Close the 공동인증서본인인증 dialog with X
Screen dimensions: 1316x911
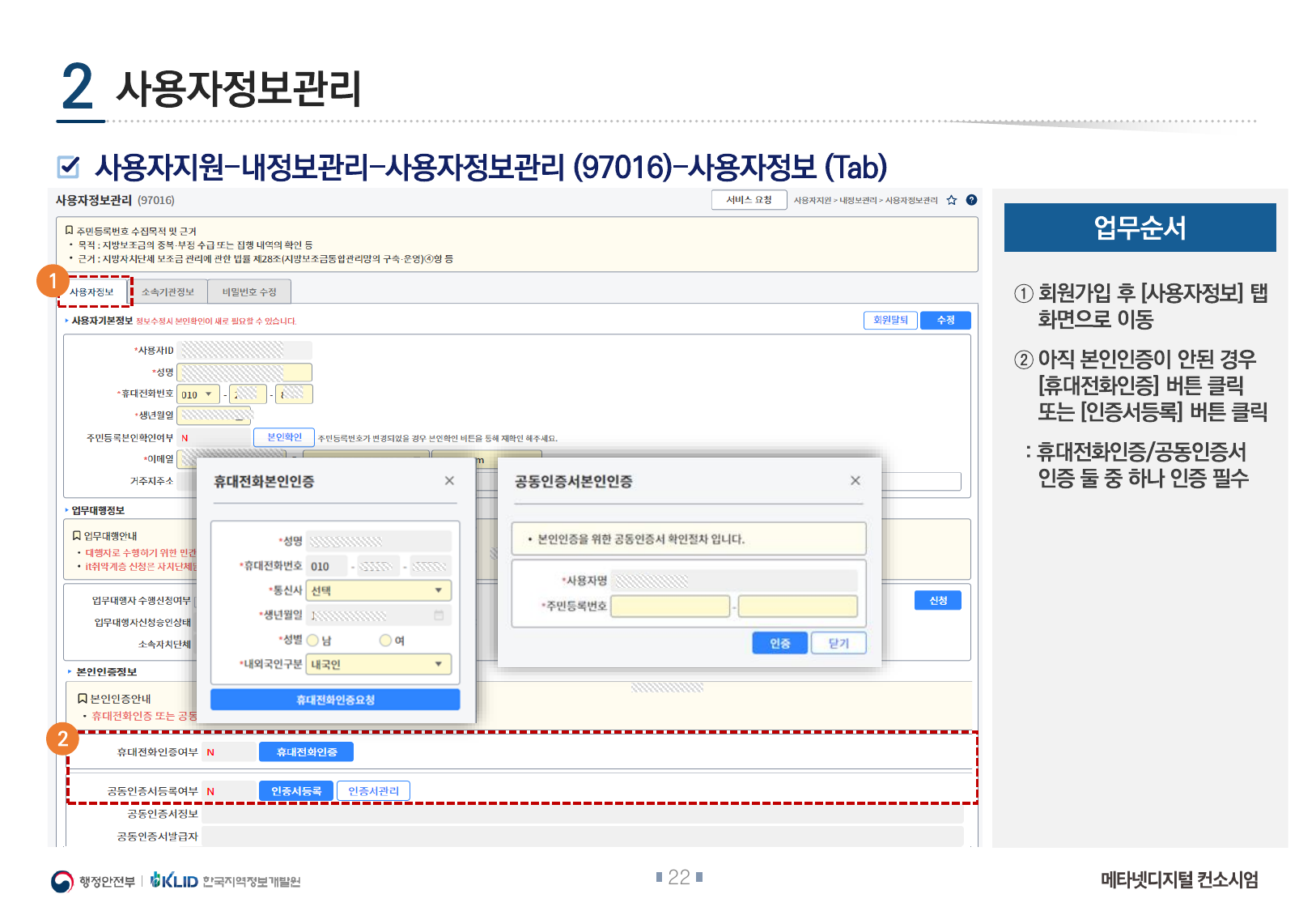tap(855, 481)
